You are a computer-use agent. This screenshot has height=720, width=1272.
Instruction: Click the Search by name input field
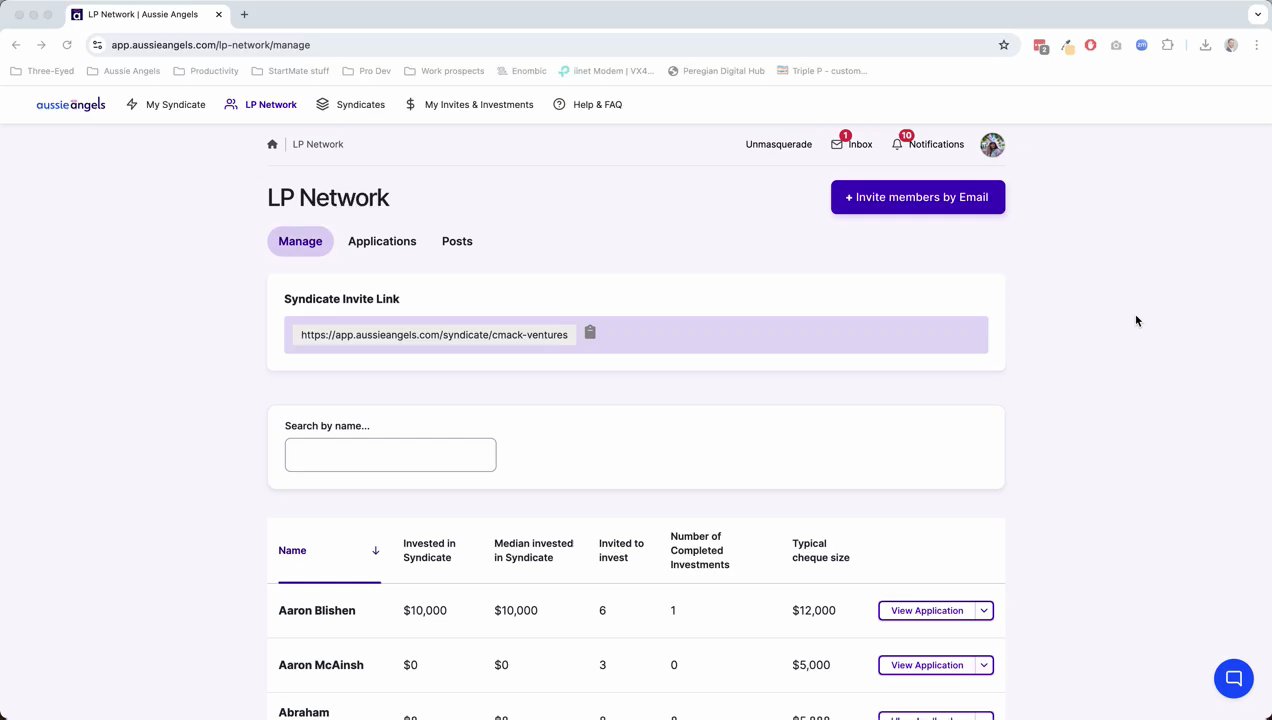(390, 455)
